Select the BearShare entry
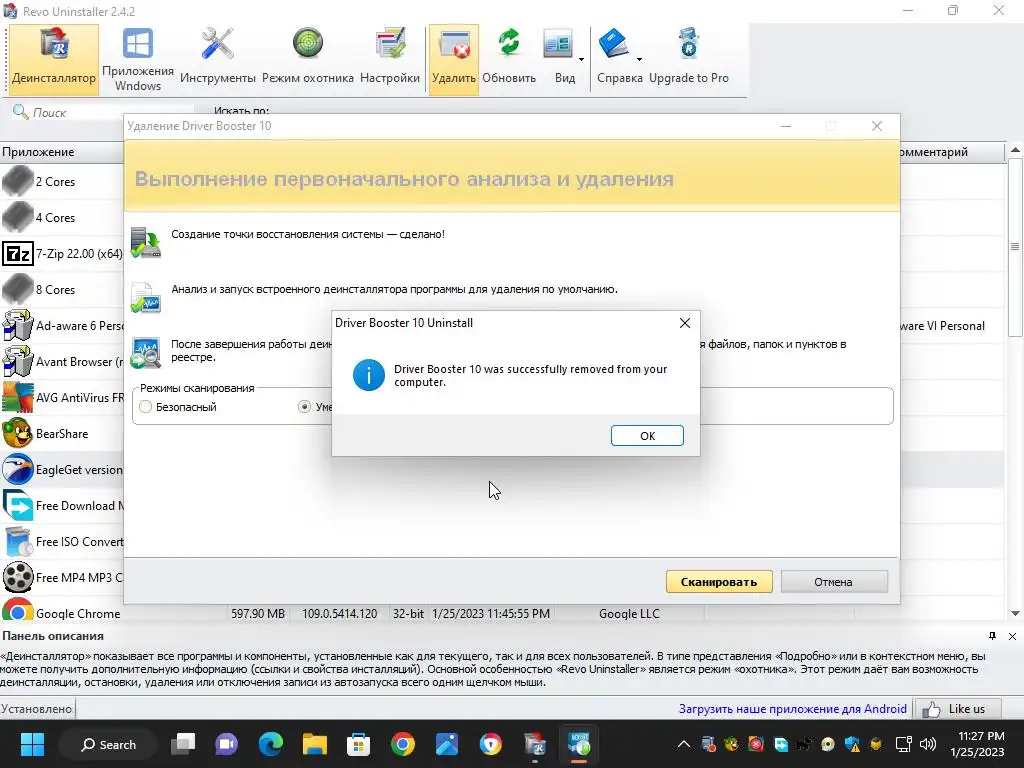This screenshot has height=768, width=1024. click(x=62, y=433)
